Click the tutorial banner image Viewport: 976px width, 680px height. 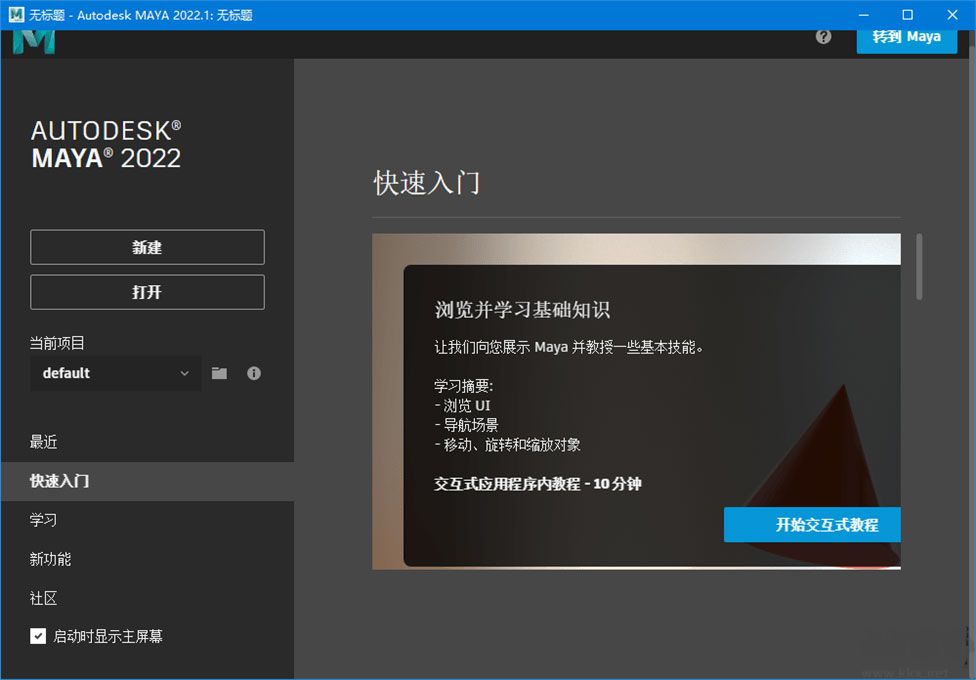(636, 400)
